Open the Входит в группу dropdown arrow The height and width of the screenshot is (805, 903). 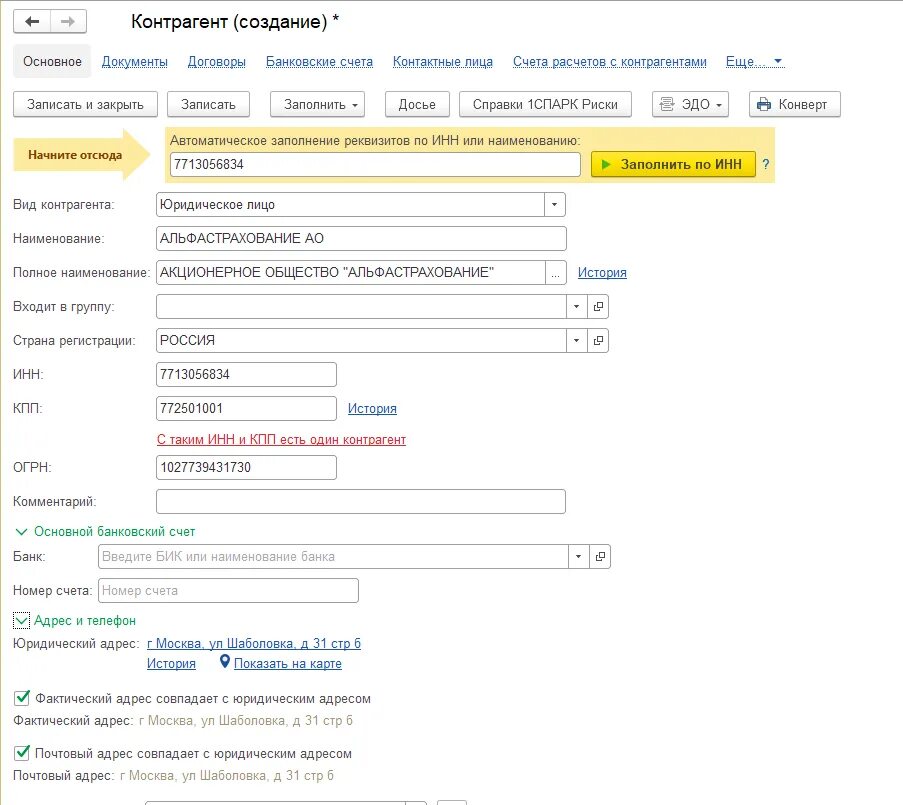576,306
